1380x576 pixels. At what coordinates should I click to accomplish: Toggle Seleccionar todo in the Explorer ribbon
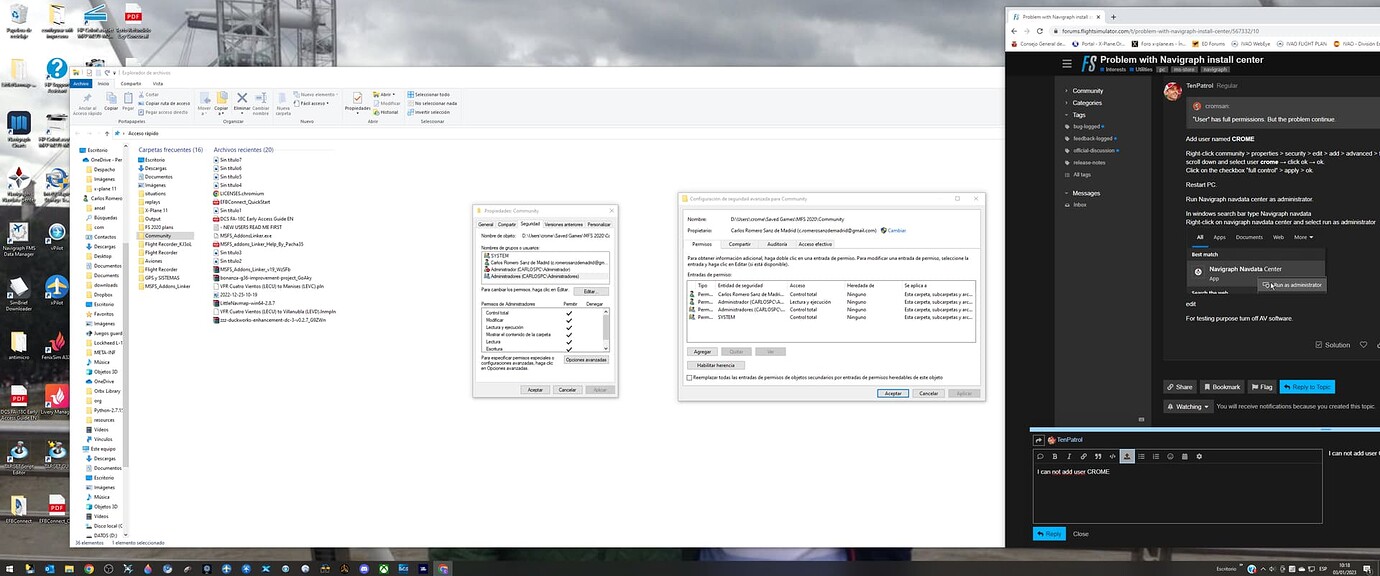click(x=431, y=94)
